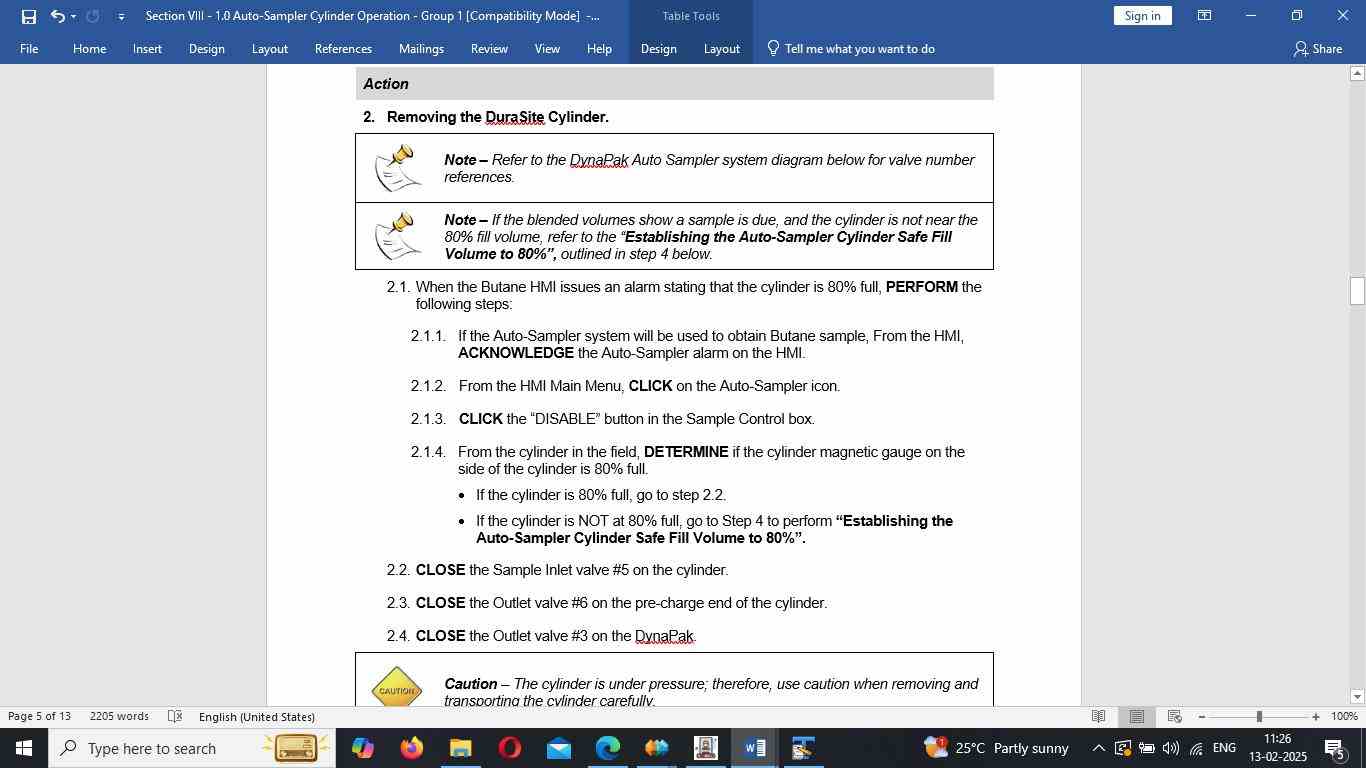Open Customize Quick Access Toolbar dropdown

click(x=121, y=16)
